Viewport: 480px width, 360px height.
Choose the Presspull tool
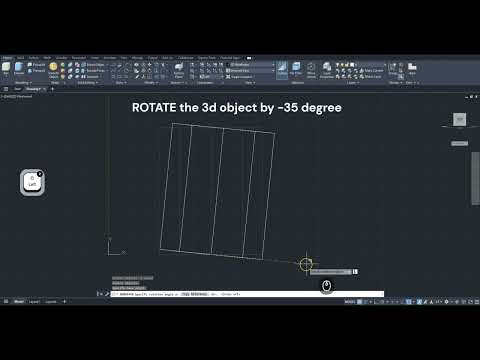pyautogui.click(x=36, y=70)
